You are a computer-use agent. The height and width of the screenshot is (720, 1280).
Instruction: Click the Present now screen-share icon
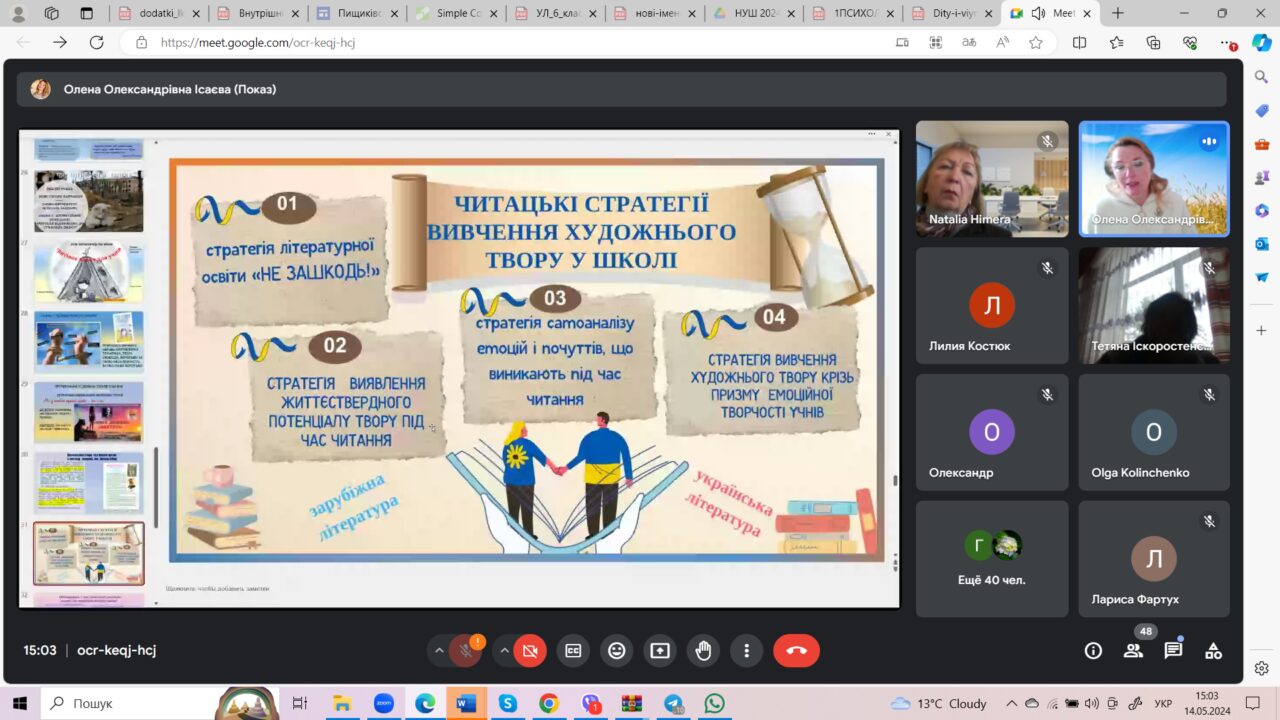(660, 650)
